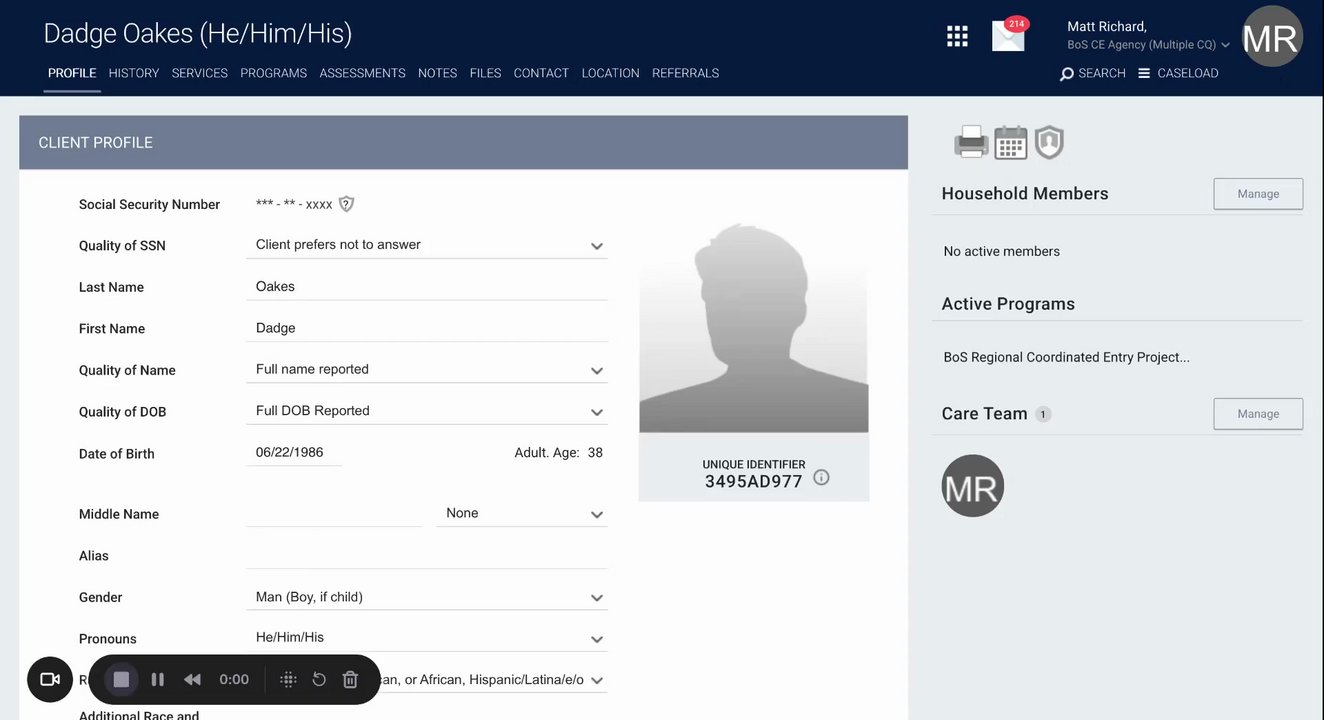This screenshot has height=720, width=1324.
Task: Open the mail inbox with 214 badge
Action: click(1009, 35)
